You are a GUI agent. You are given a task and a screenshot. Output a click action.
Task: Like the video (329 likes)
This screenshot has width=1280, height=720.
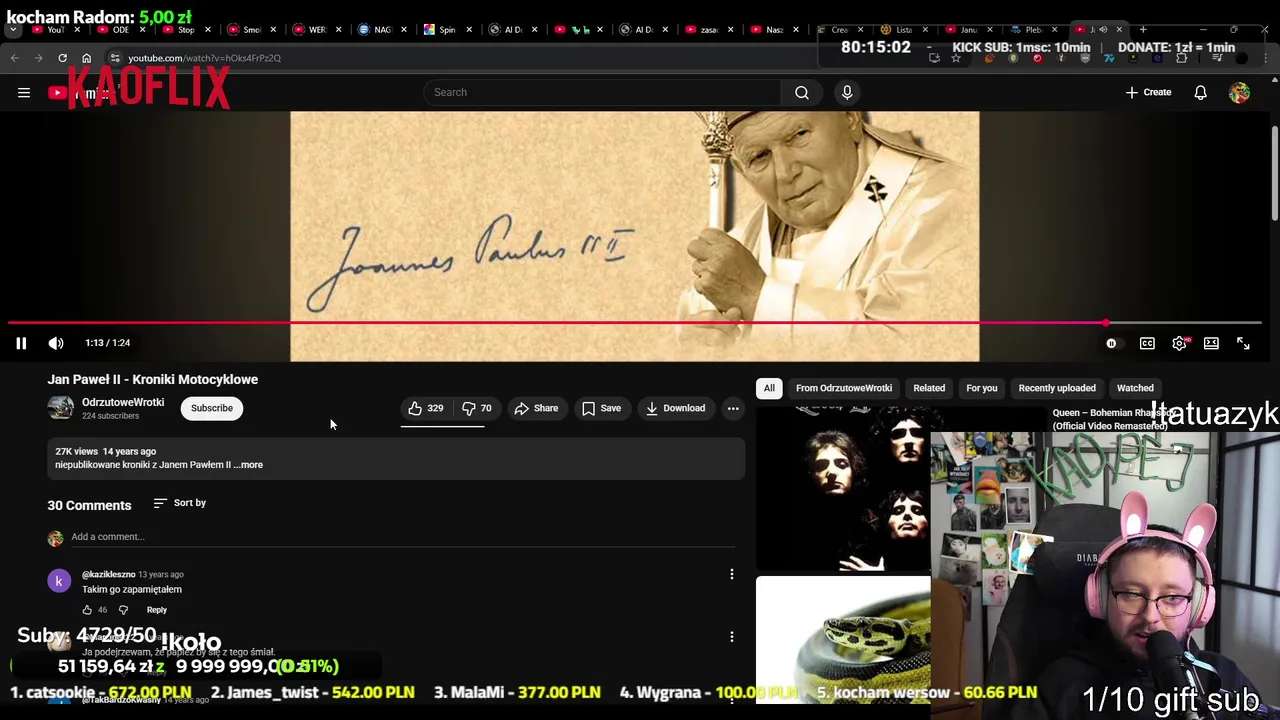pos(426,408)
